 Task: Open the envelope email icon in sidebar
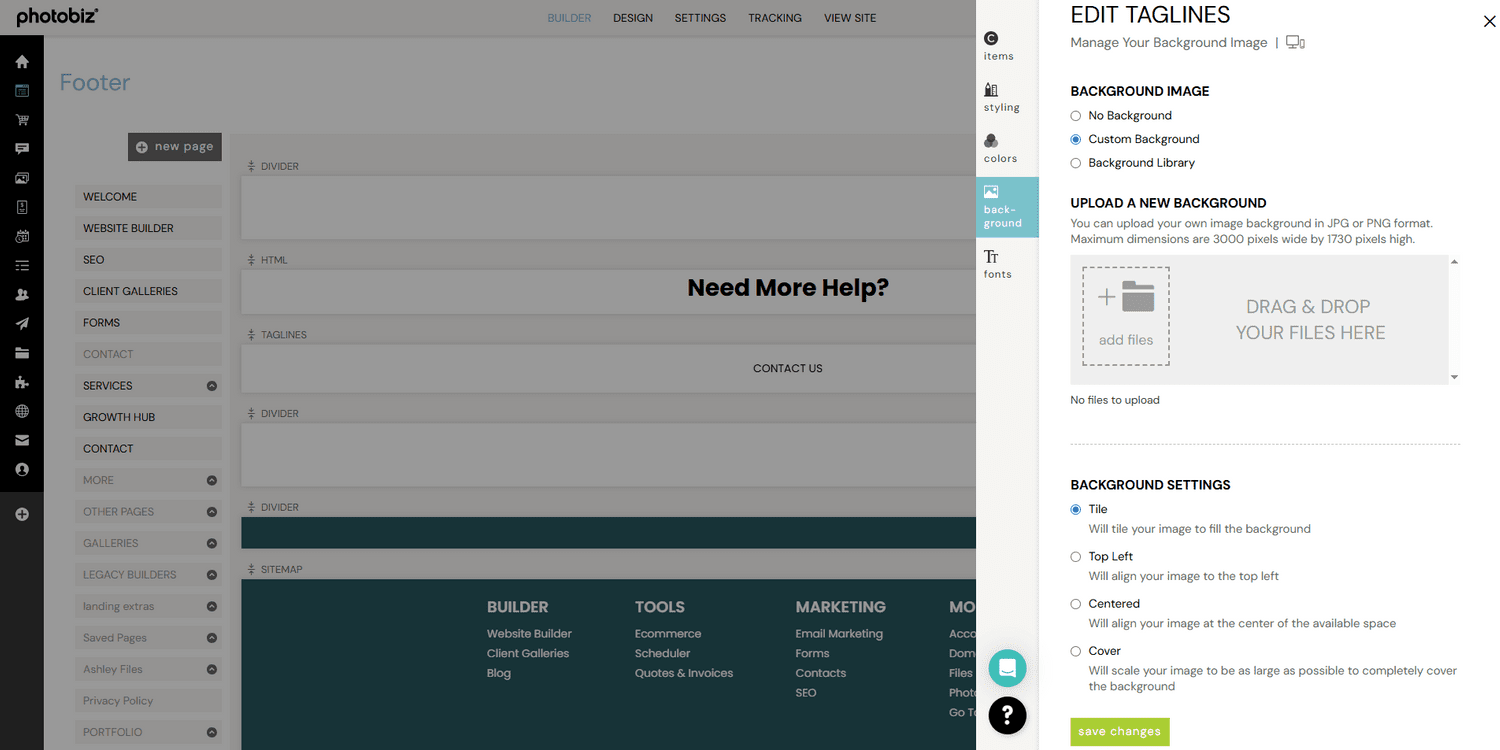22,440
